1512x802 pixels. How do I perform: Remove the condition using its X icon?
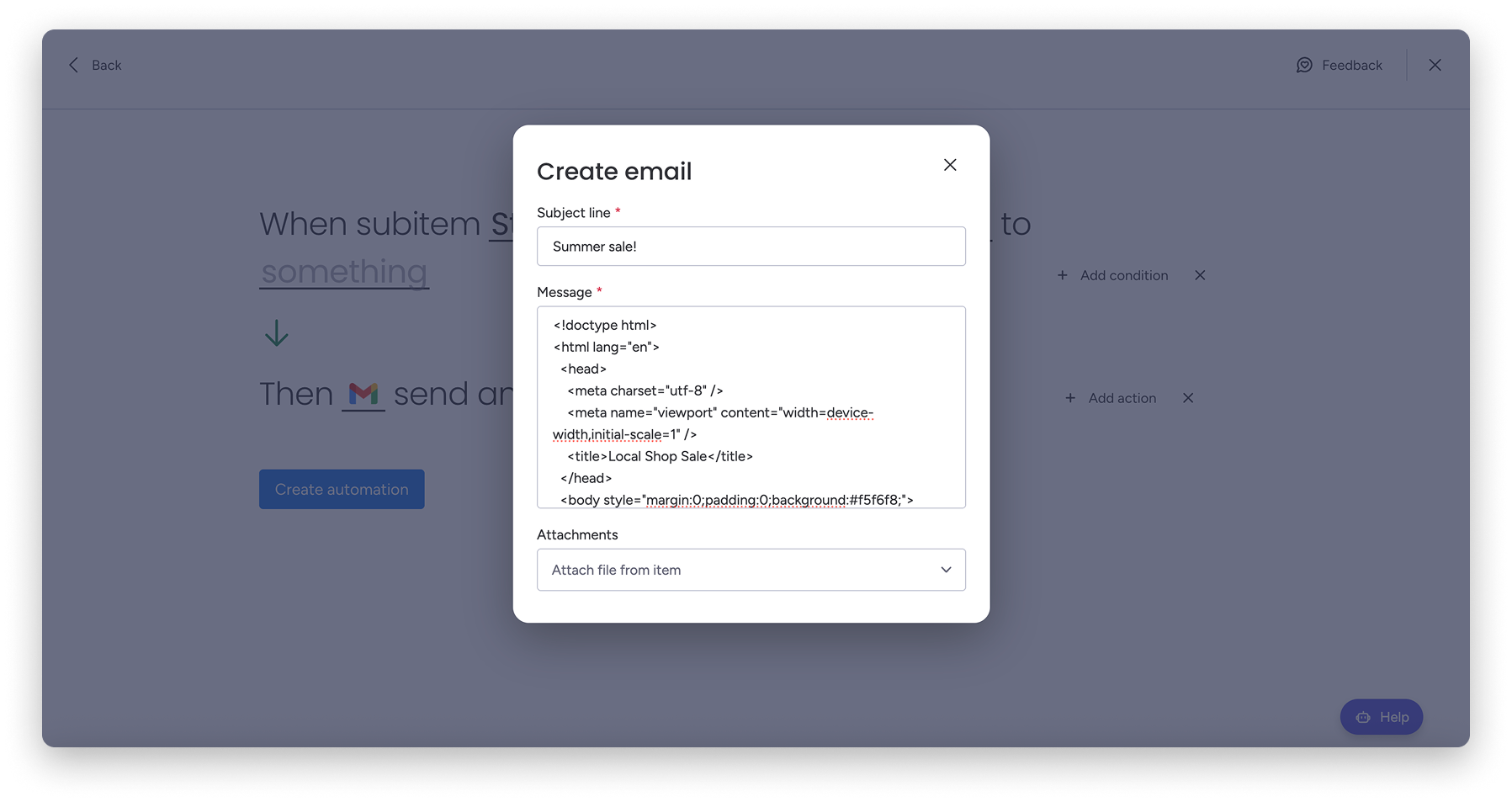[x=1200, y=275]
